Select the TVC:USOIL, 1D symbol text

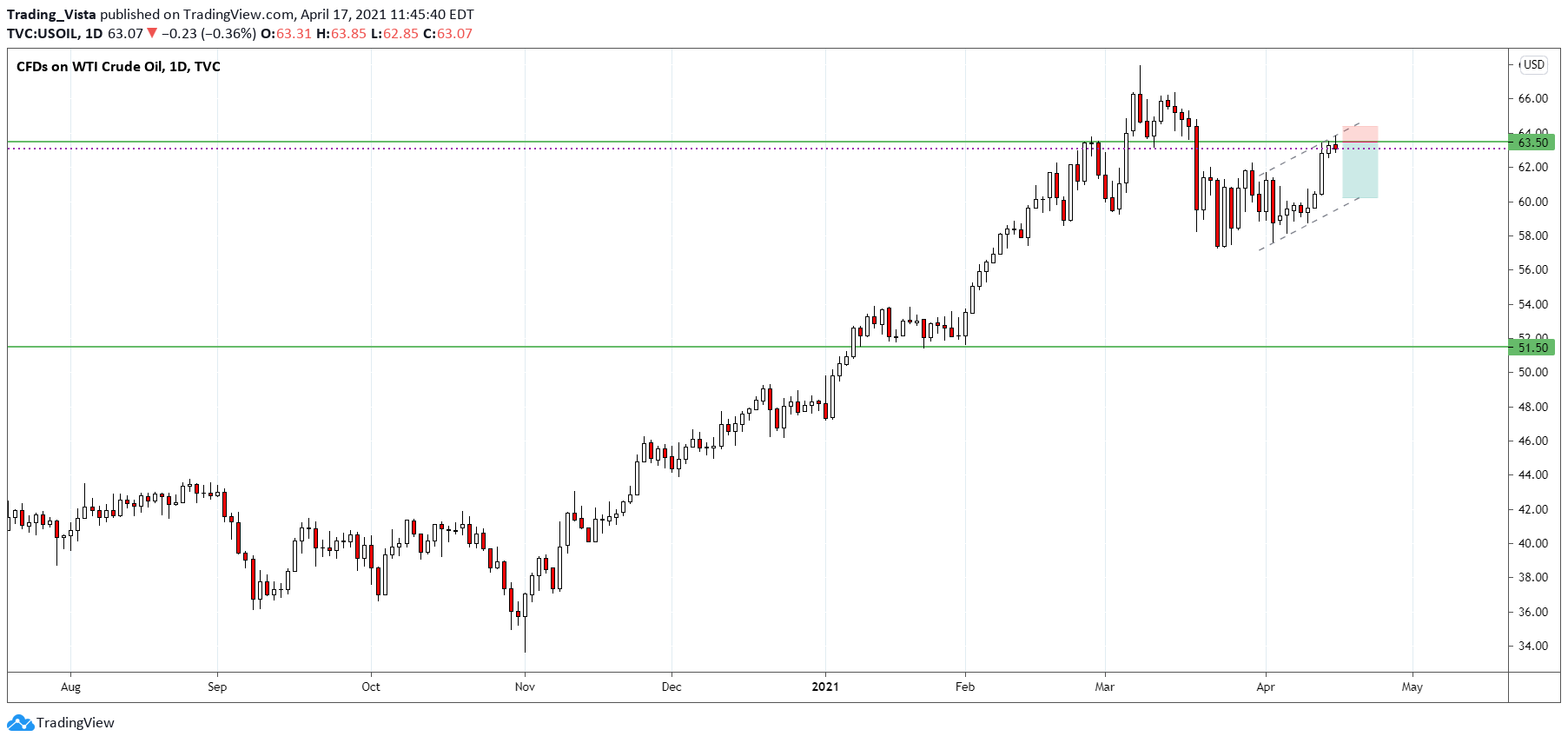click(55, 33)
